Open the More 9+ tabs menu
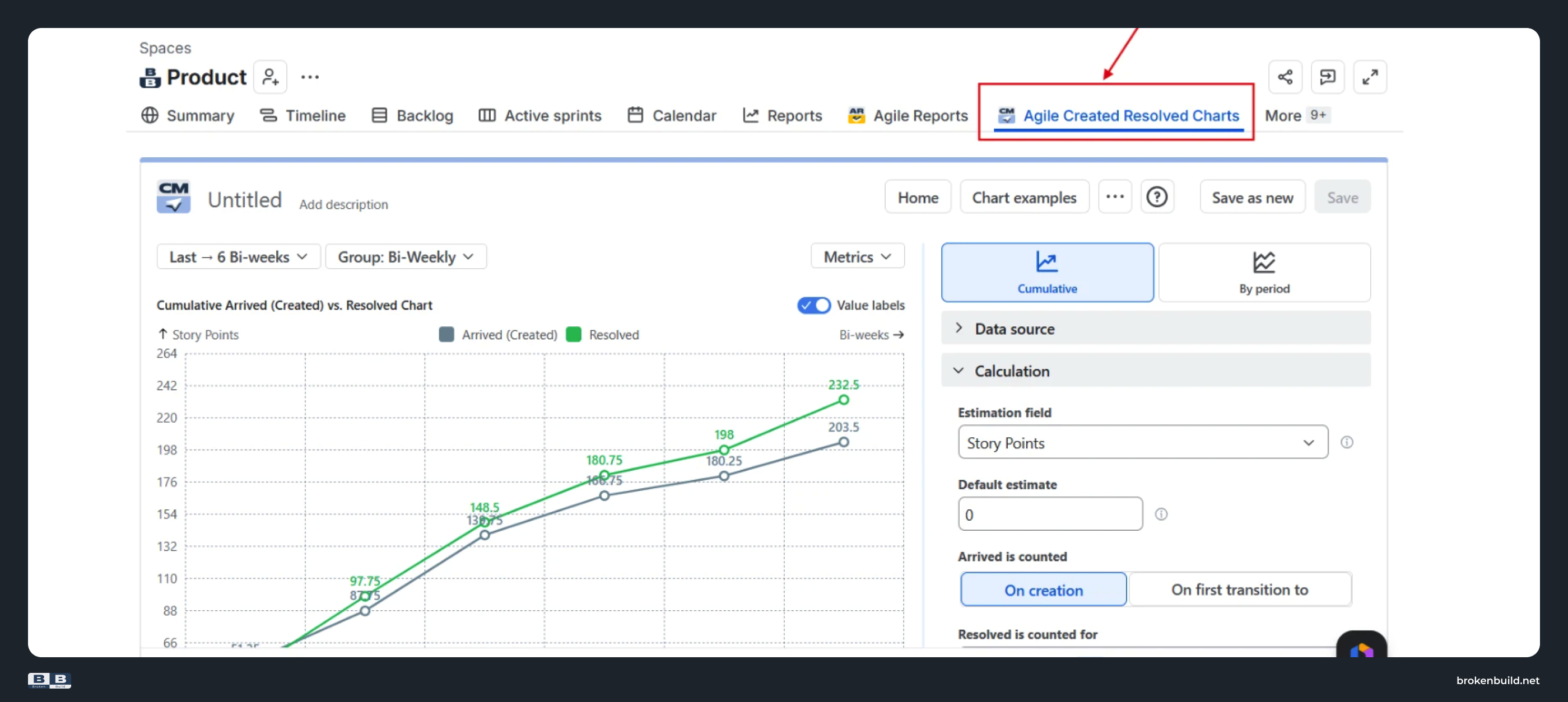Image resolution: width=1568 pixels, height=702 pixels. [x=1297, y=115]
